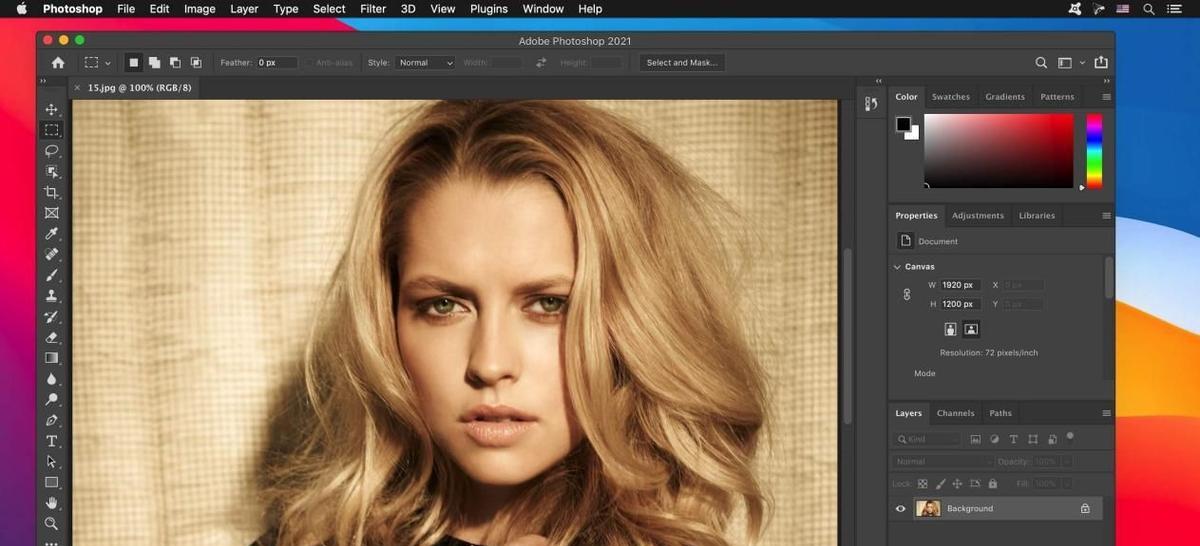This screenshot has height=546, width=1200.
Task: Open the Plugins menu
Action: pos(489,9)
